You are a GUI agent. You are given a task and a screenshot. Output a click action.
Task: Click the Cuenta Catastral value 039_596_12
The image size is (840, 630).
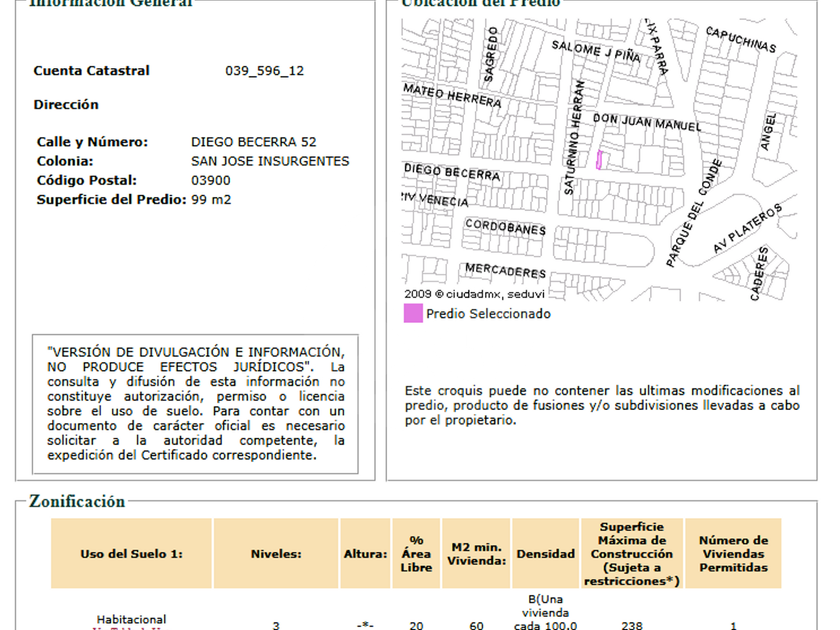click(x=264, y=71)
